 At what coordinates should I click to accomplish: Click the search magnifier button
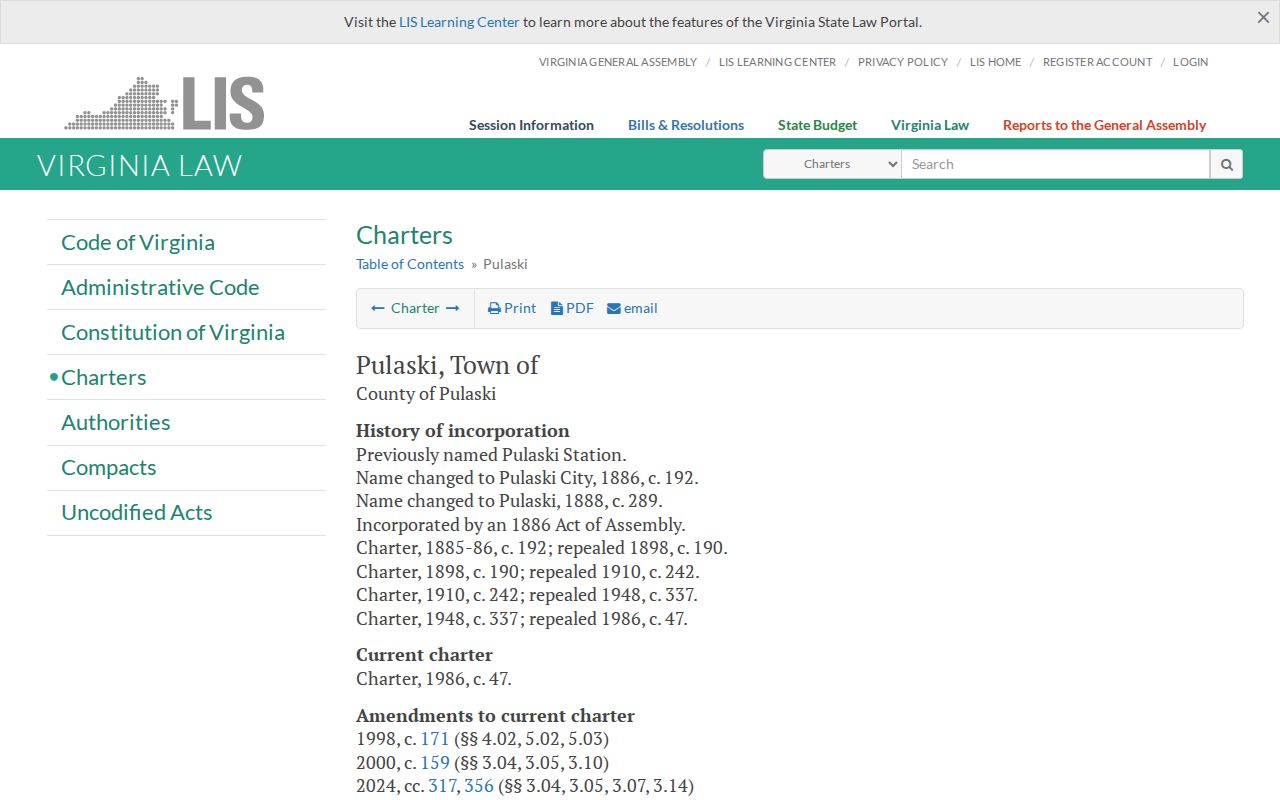tap(1226, 164)
